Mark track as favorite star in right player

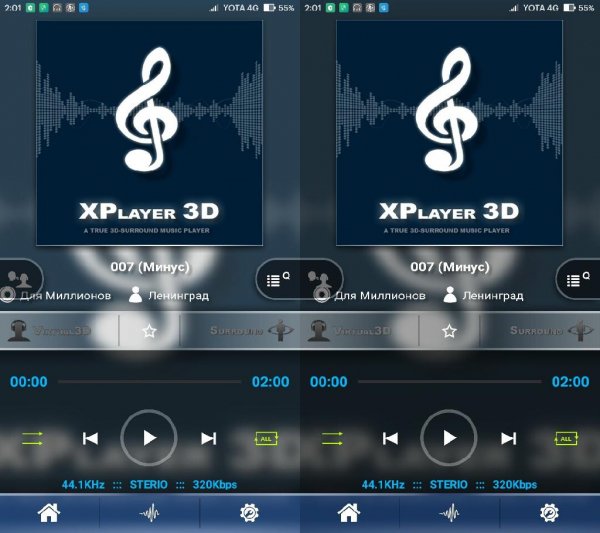tap(449, 331)
